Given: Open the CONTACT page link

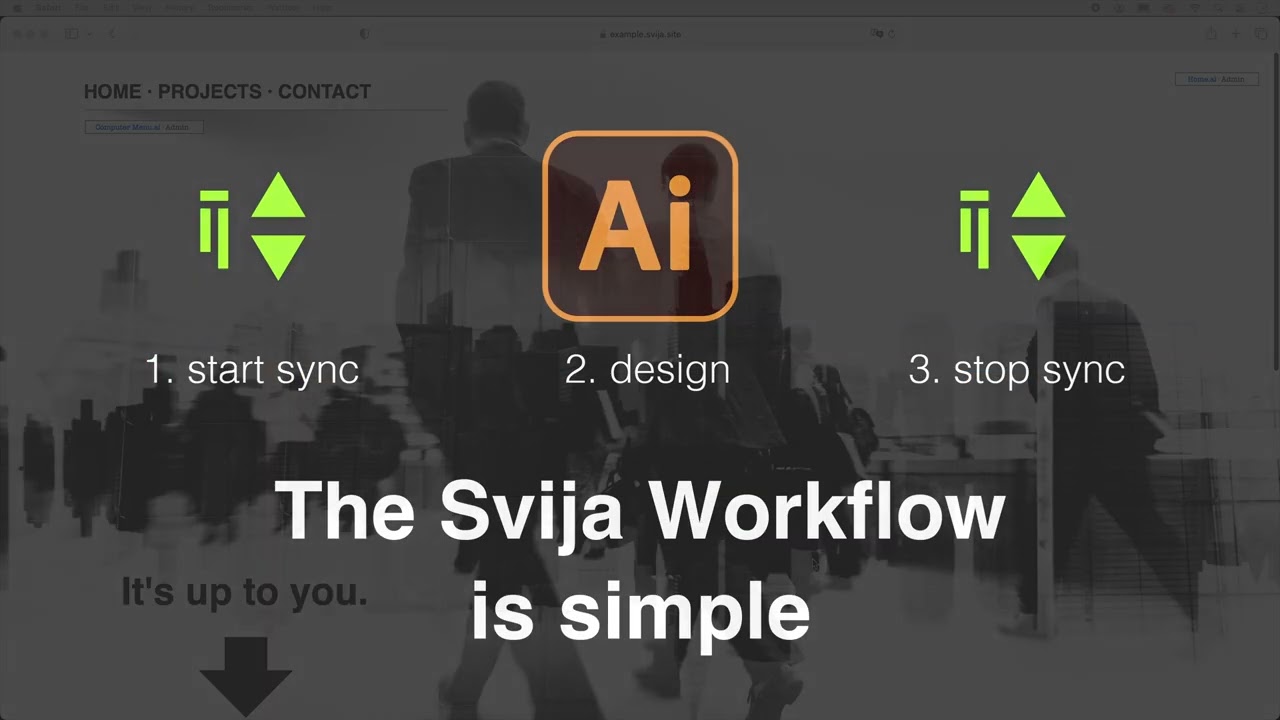Looking at the screenshot, I should click(324, 91).
